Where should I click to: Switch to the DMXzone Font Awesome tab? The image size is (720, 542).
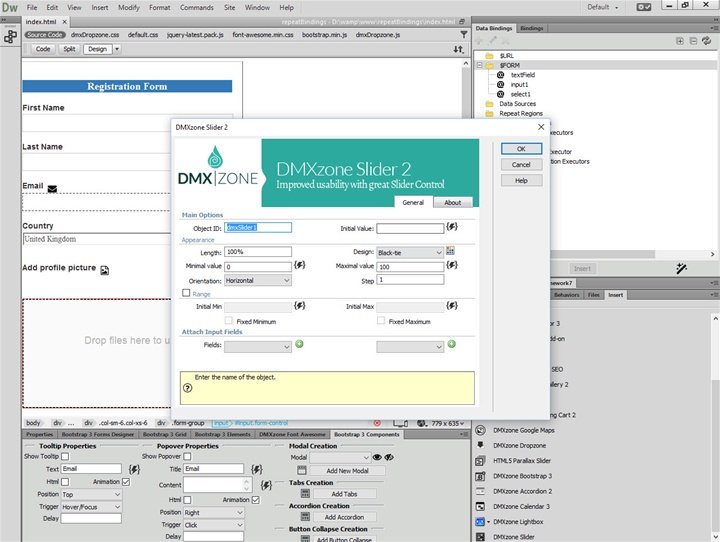click(x=292, y=434)
